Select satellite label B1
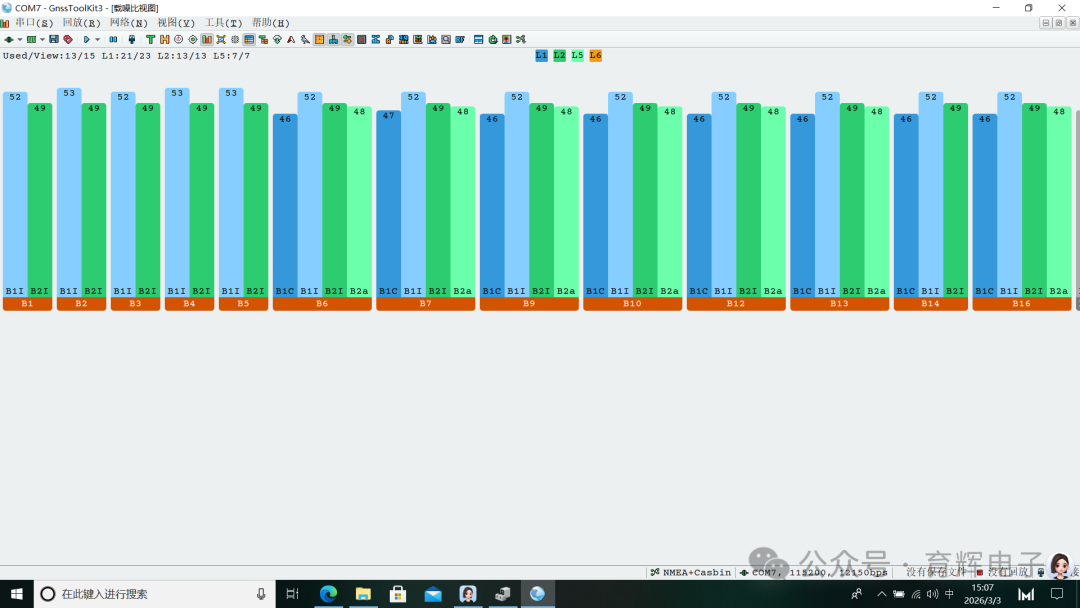This screenshot has width=1080, height=608. pyautogui.click(x=28, y=304)
